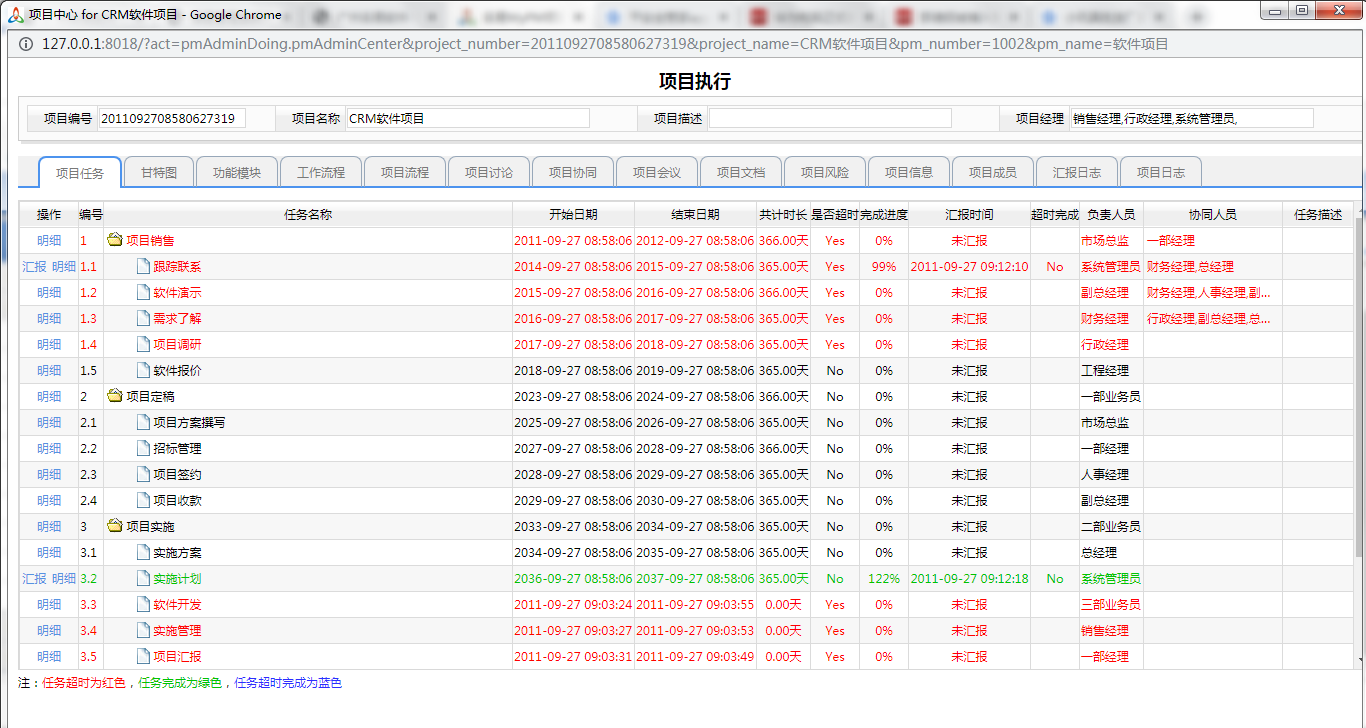Click the folder icon beside 项目定稿
Screen dimensions: 1366x728
tap(115, 396)
